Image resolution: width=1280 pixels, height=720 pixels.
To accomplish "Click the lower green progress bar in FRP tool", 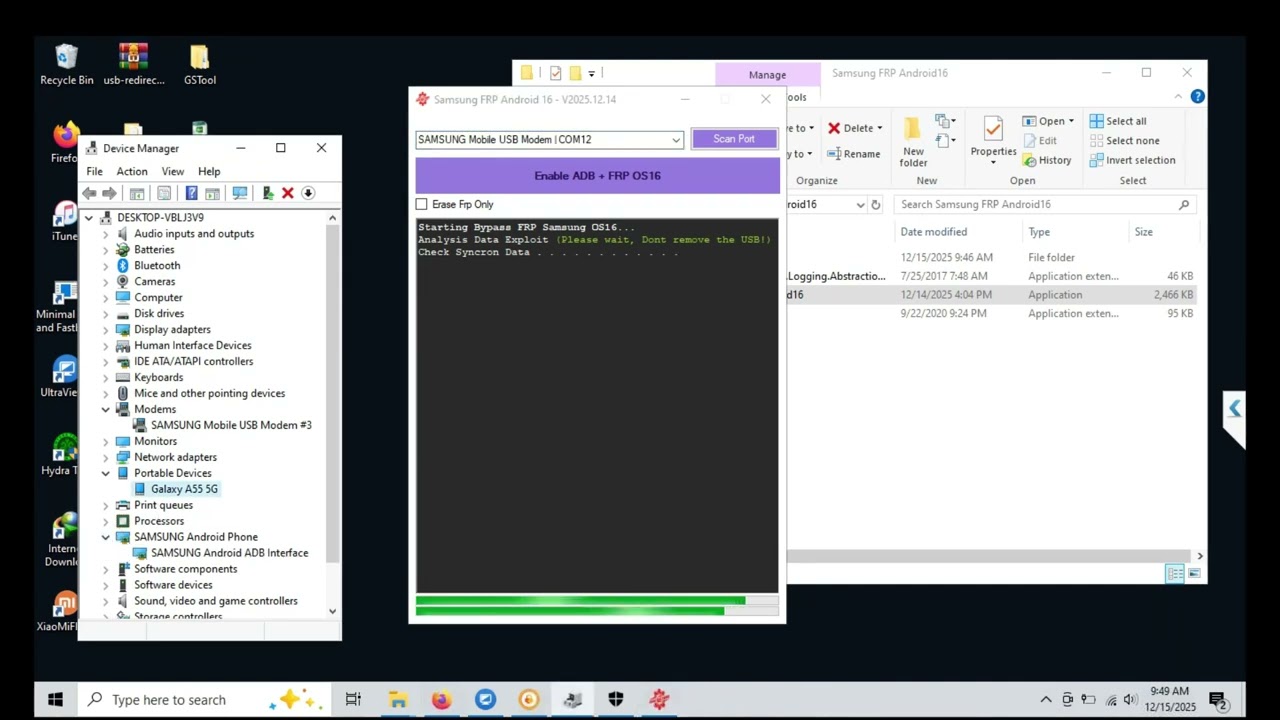I will pyautogui.click(x=597, y=610).
